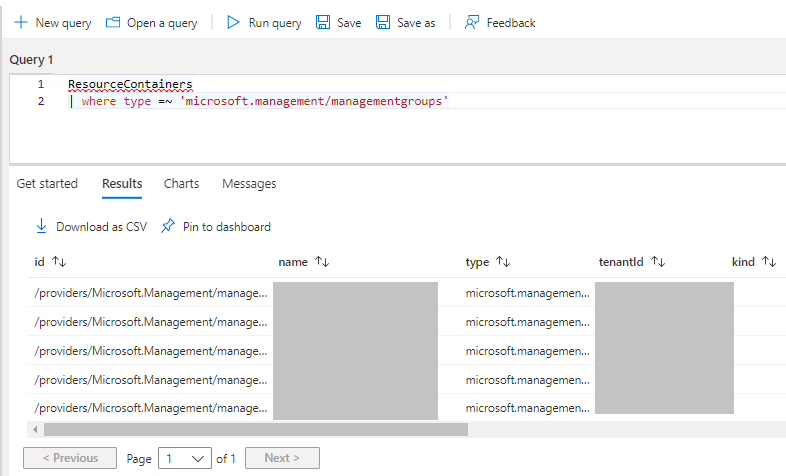Toggle sort on the name column
The width and height of the screenshot is (786, 476).
(322, 262)
